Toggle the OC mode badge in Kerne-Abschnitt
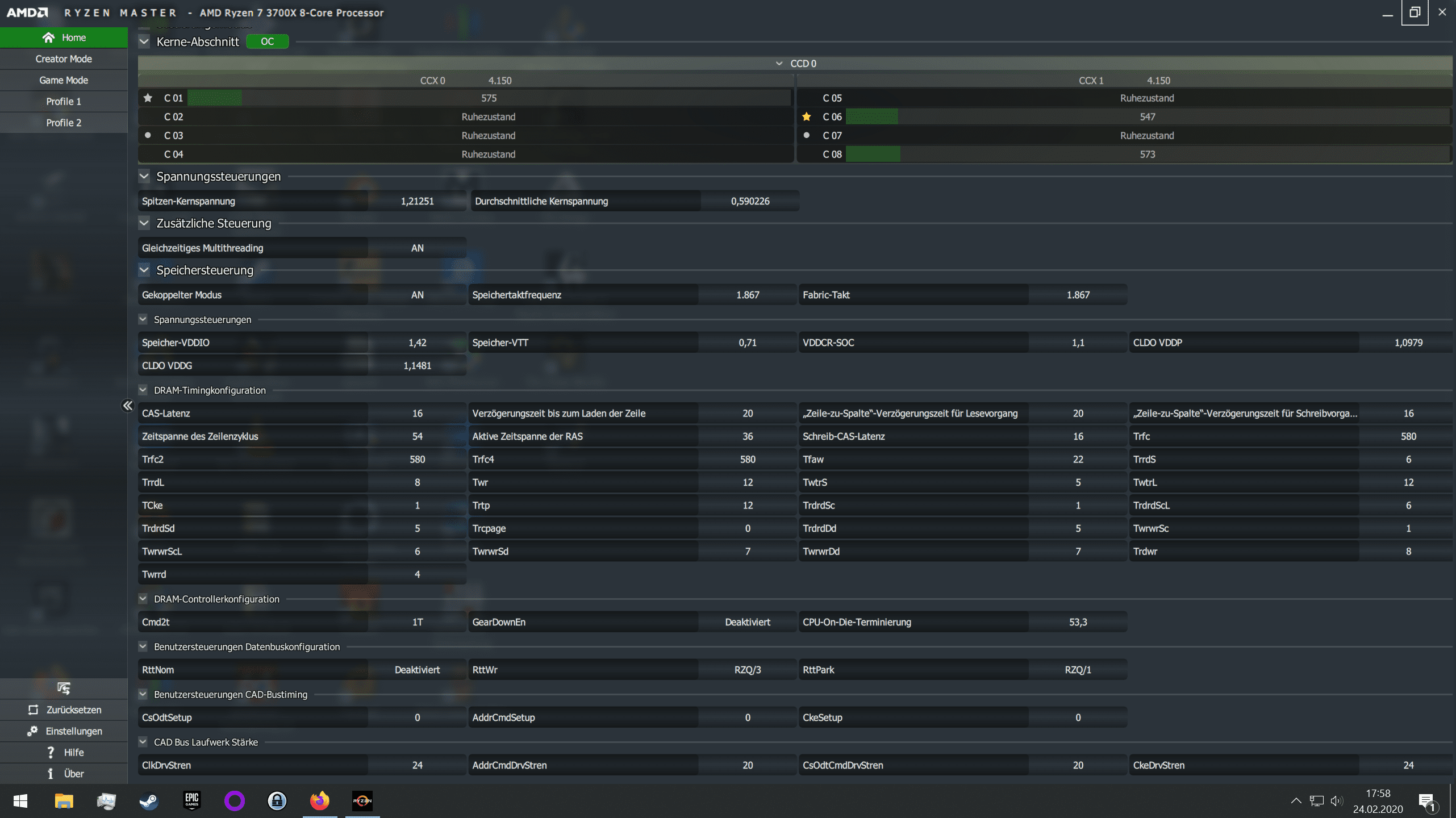1456x818 pixels. coord(267,41)
